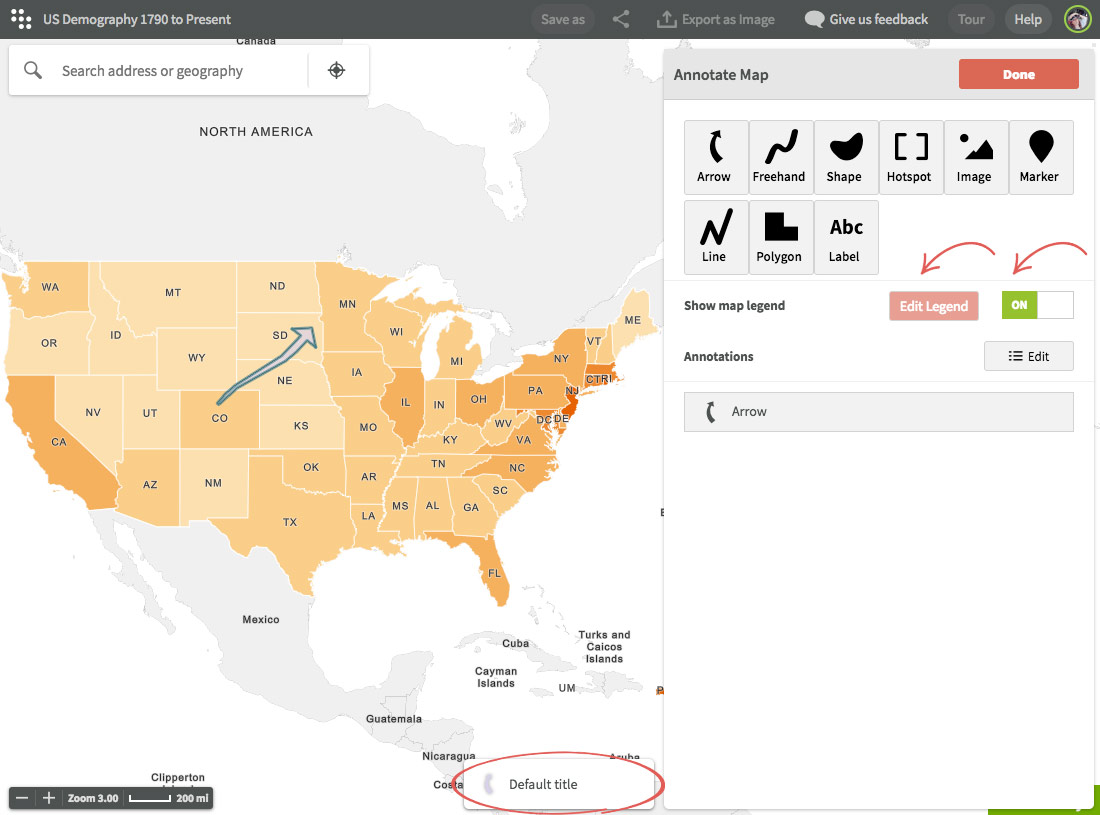Screen dimensions: 1100x815
Task: Click the map title US Demography 1790 to Present
Action: pyautogui.click(x=137, y=20)
